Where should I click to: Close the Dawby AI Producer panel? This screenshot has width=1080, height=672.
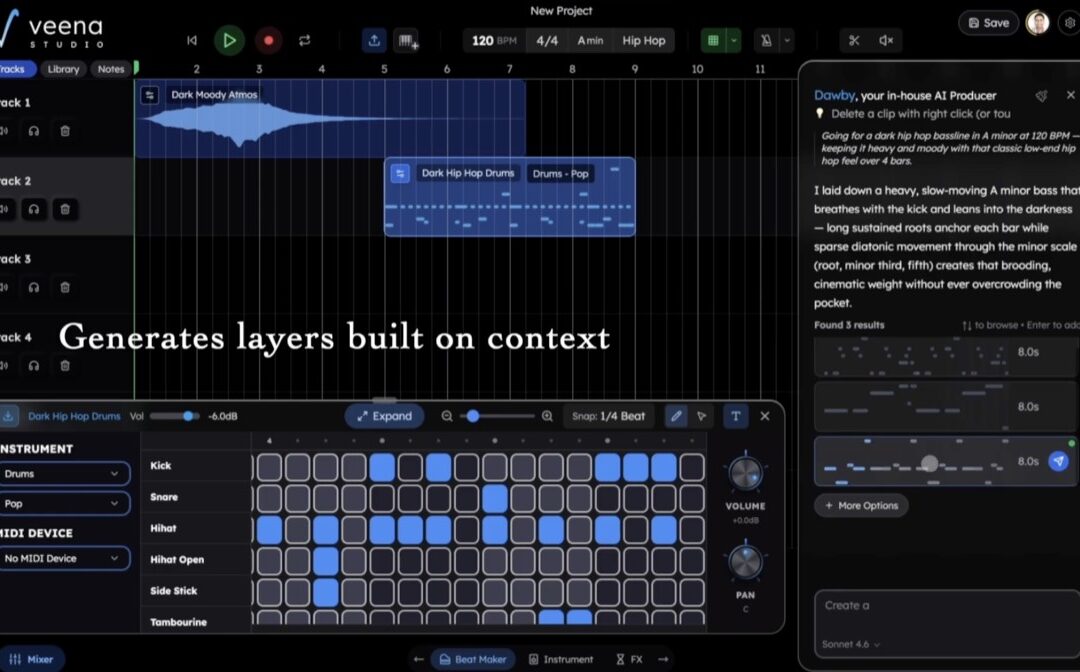(x=1070, y=95)
